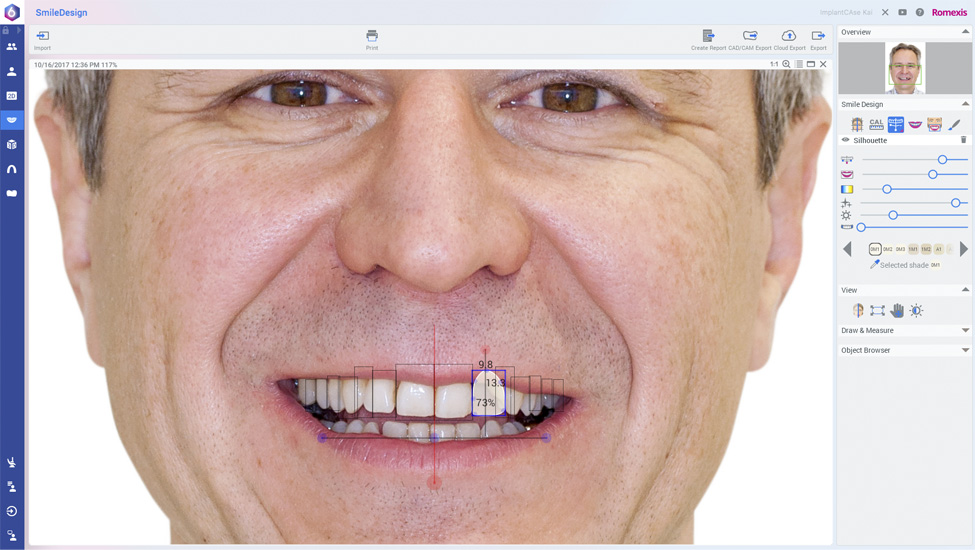
Task: Toggle the sidebar lock icon
Action: click(6, 30)
